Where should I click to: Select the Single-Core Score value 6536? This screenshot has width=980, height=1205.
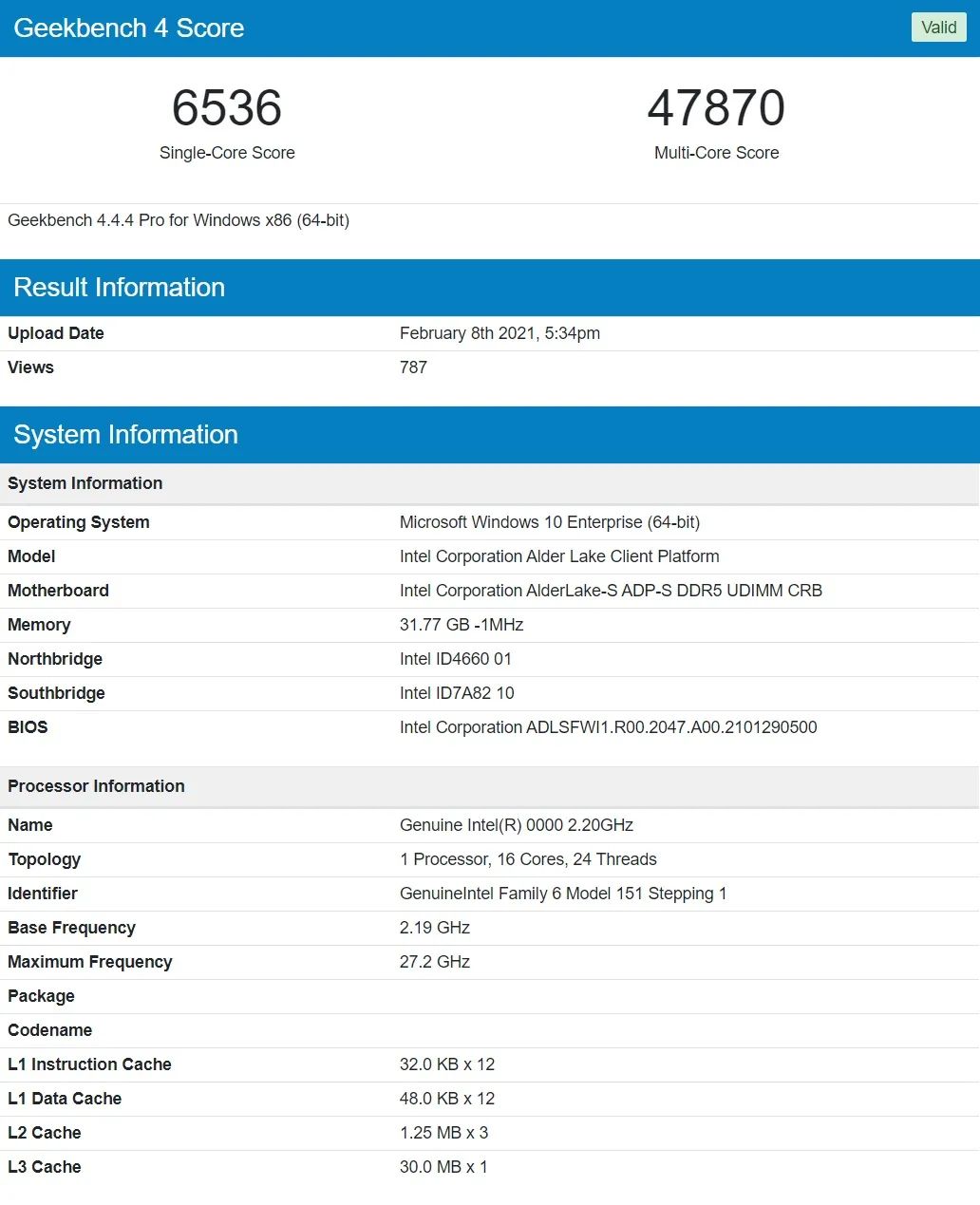coord(227,108)
